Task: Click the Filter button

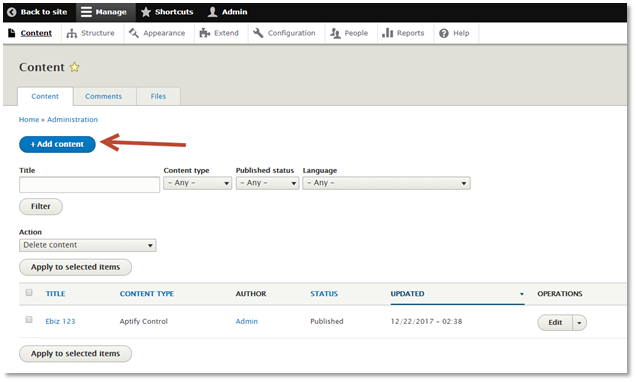Action: pyautogui.click(x=41, y=207)
